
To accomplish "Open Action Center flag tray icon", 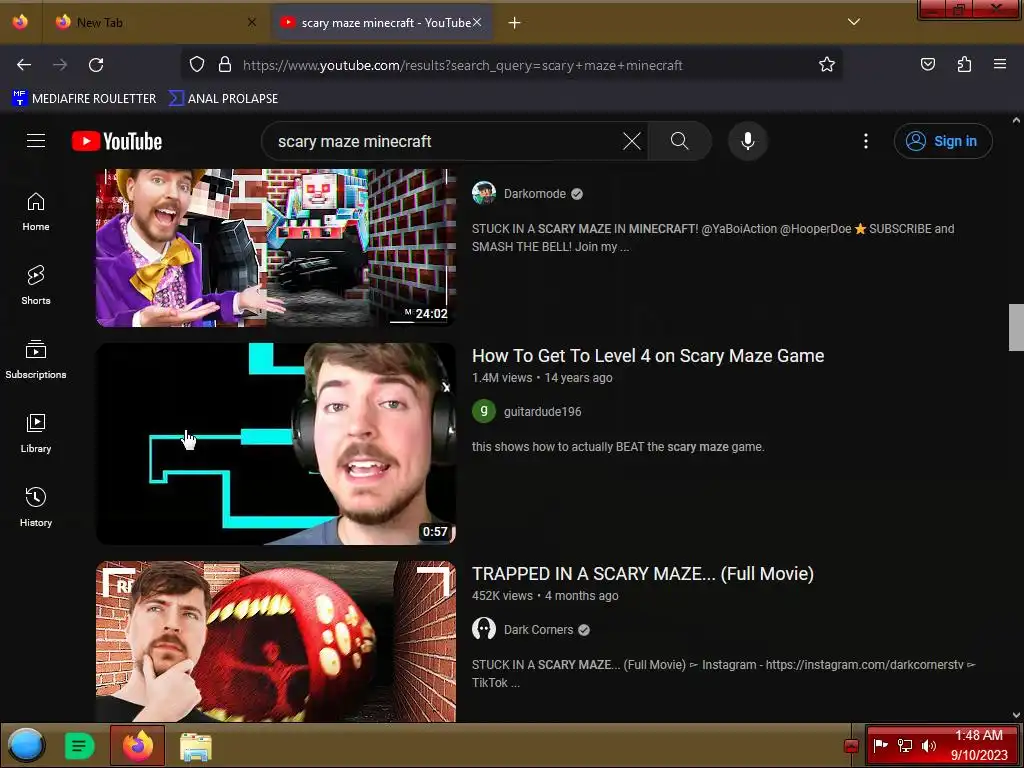I will pos(880,745).
